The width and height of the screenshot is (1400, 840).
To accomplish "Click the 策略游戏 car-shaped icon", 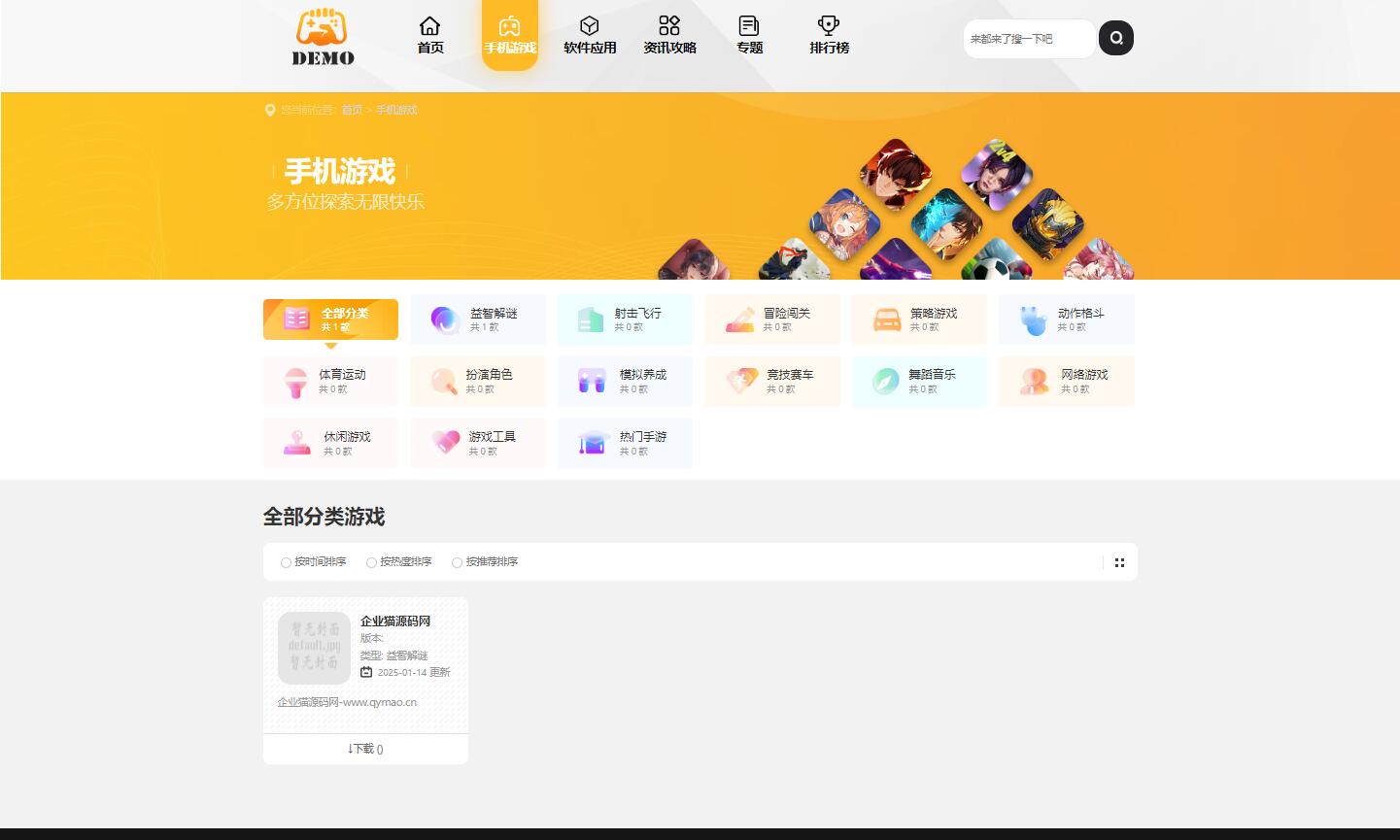I will tap(886, 319).
